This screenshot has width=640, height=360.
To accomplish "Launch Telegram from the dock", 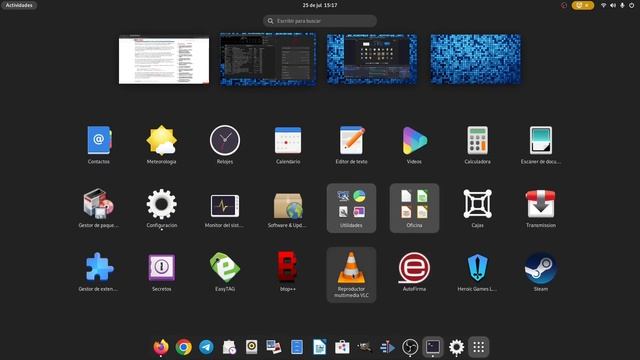I will click(206, 347).
